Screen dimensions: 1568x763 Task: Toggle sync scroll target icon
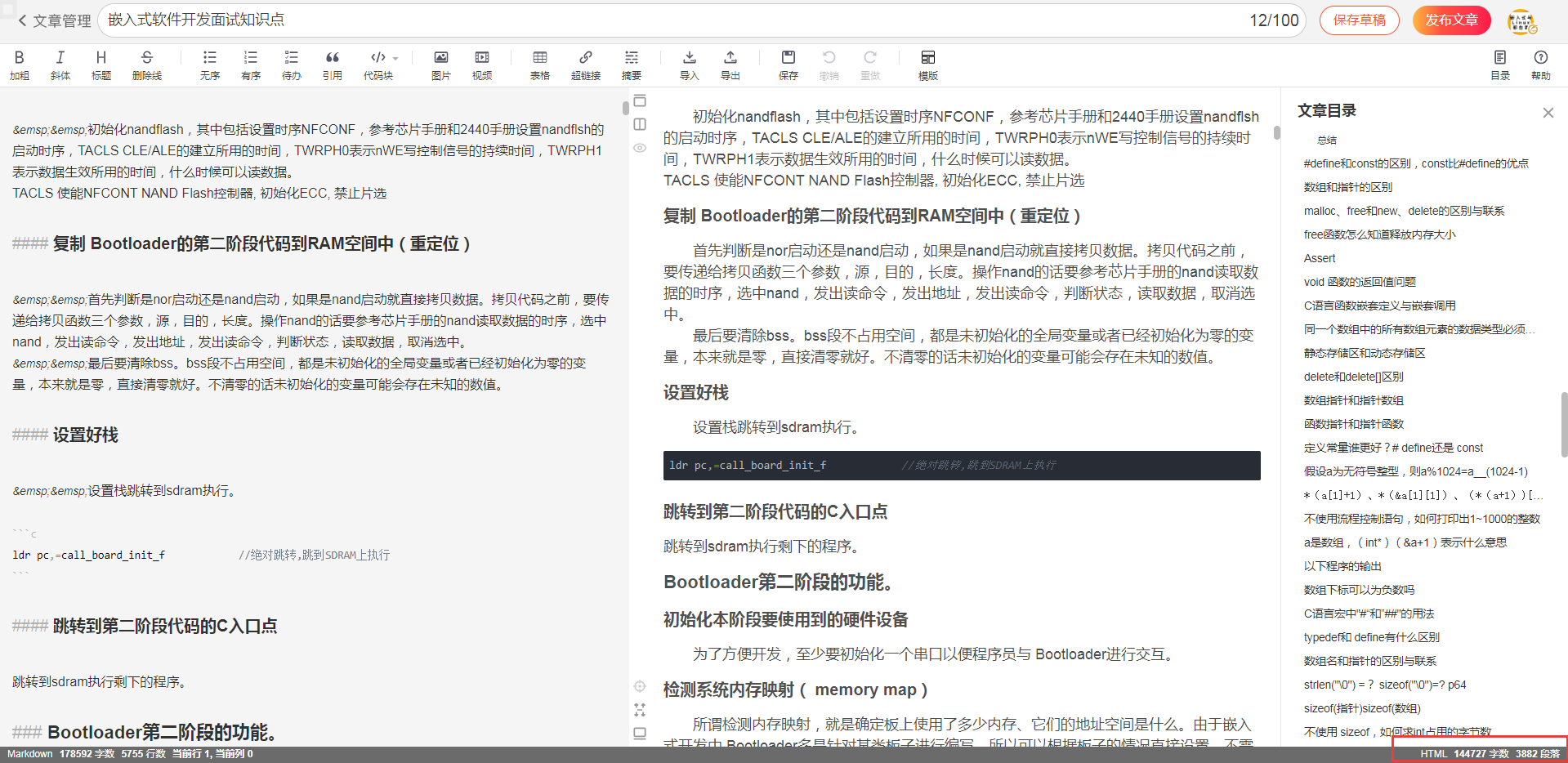[640, 686]
